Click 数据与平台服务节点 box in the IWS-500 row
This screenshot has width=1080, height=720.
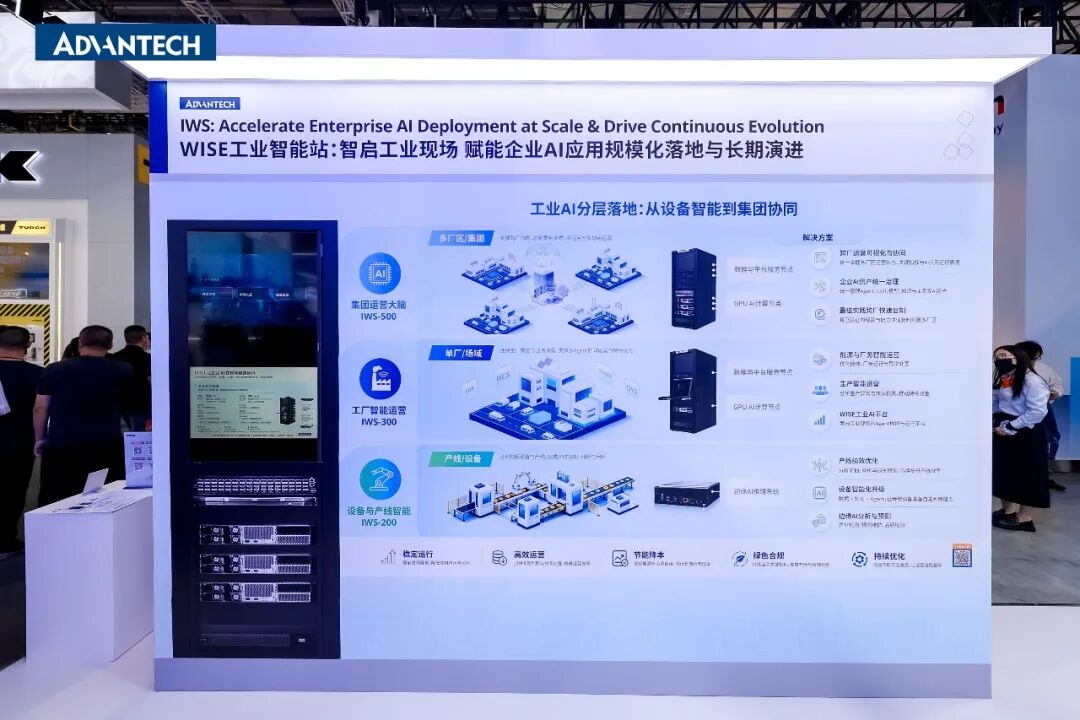pos(763,269)
